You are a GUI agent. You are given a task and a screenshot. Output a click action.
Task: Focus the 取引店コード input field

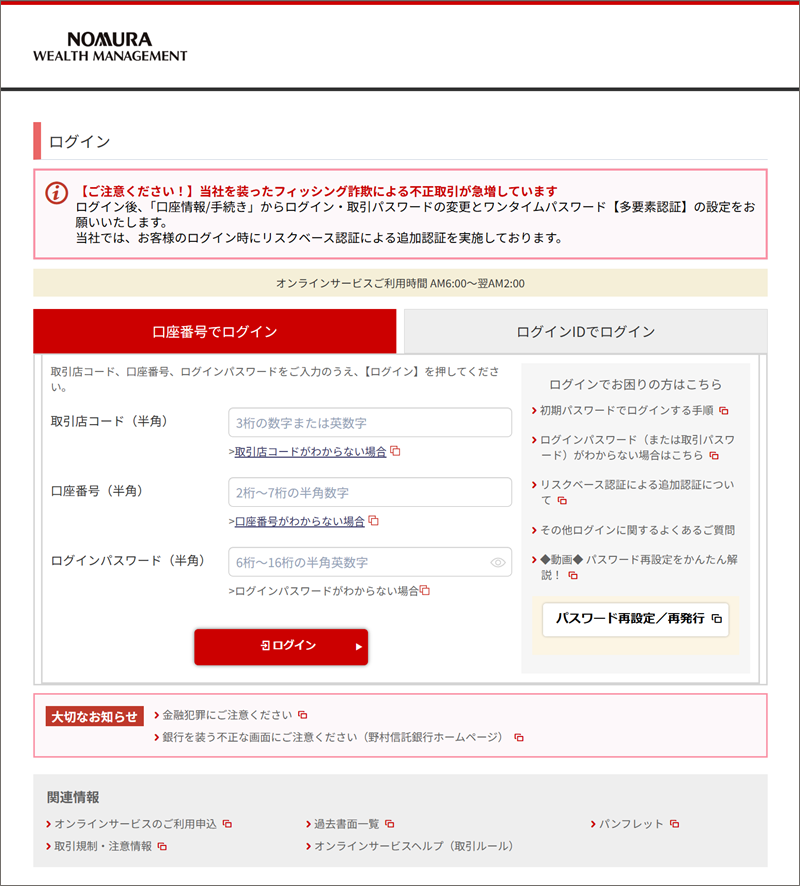[369, 422]
